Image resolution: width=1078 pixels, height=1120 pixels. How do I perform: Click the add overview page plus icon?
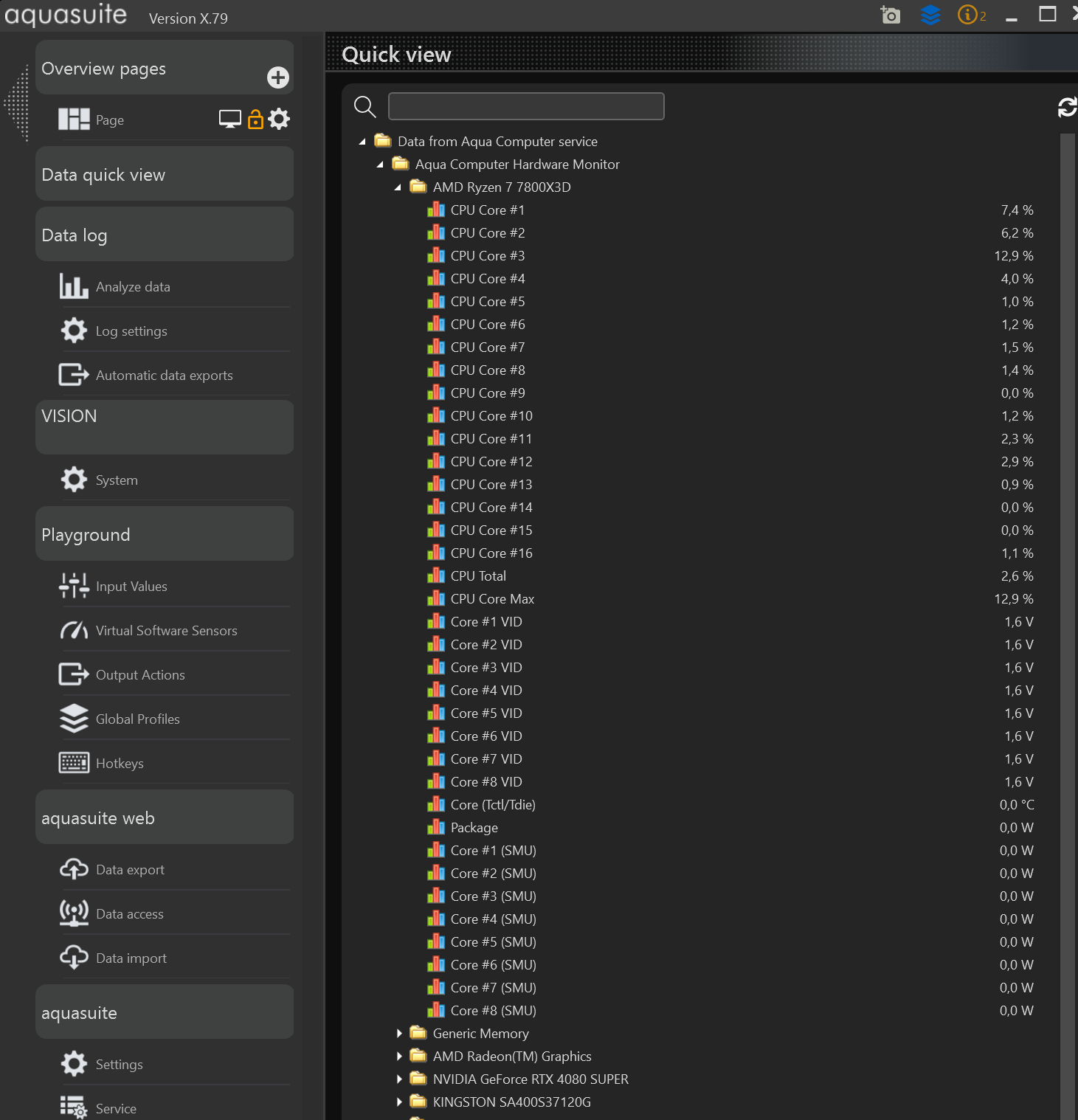tap(277, 77)
